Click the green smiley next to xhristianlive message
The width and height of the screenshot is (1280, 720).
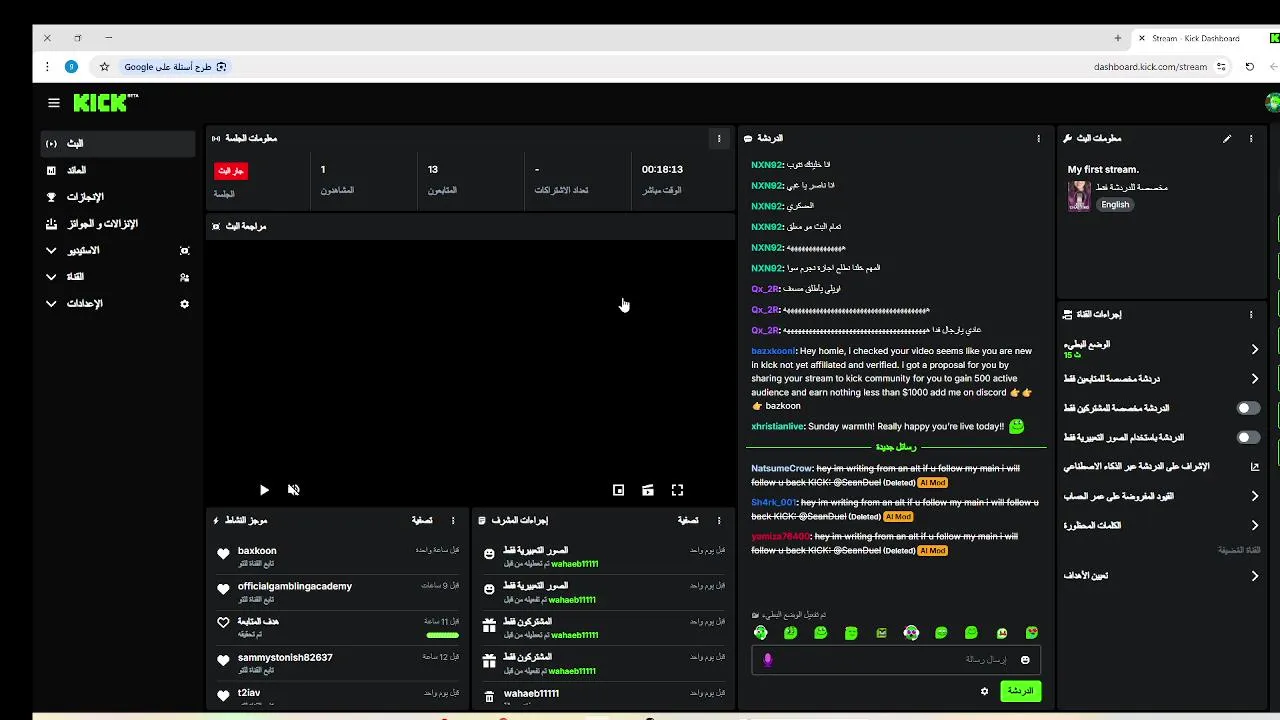(1017, 426)
